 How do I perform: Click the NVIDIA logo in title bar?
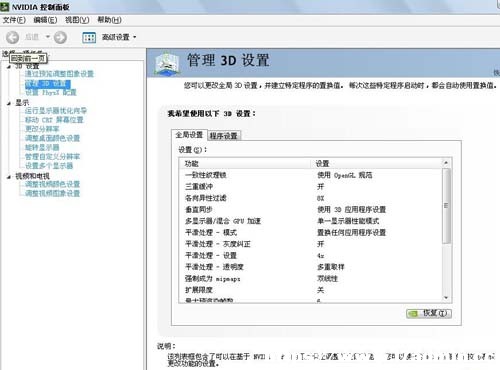(4, 7)
